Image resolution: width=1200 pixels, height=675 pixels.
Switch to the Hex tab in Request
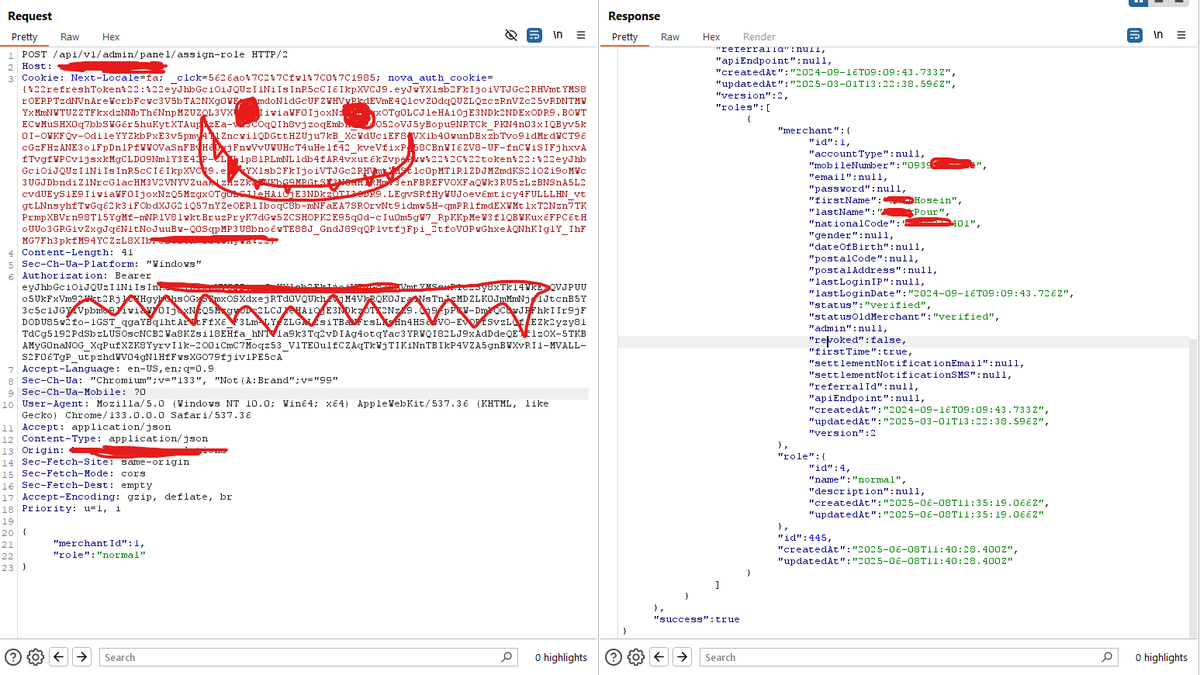point(111,37)
